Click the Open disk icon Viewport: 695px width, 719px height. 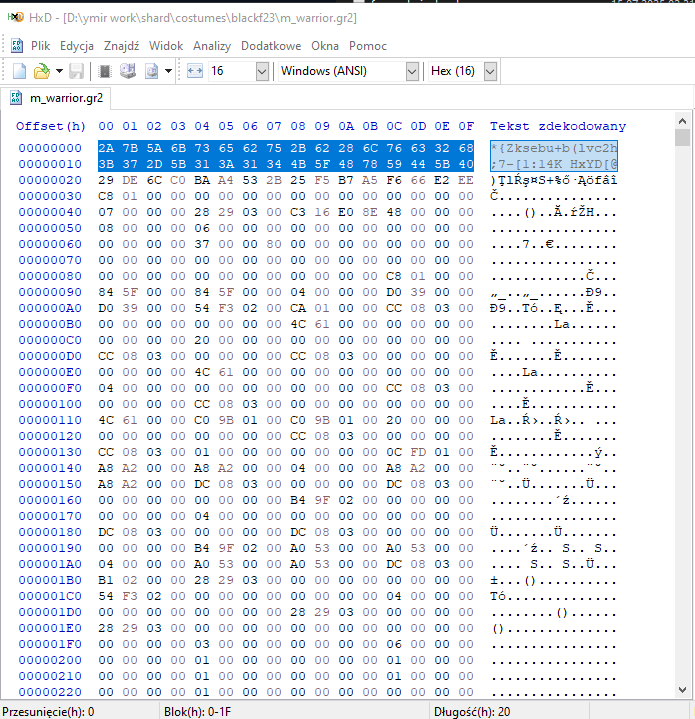click(x=128, y=71)
